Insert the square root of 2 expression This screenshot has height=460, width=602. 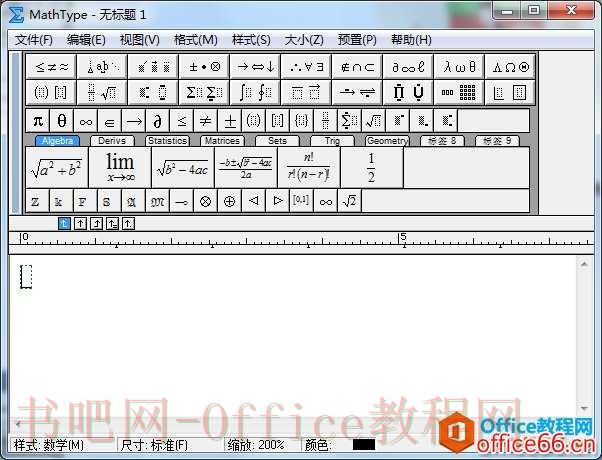(349, 201)
